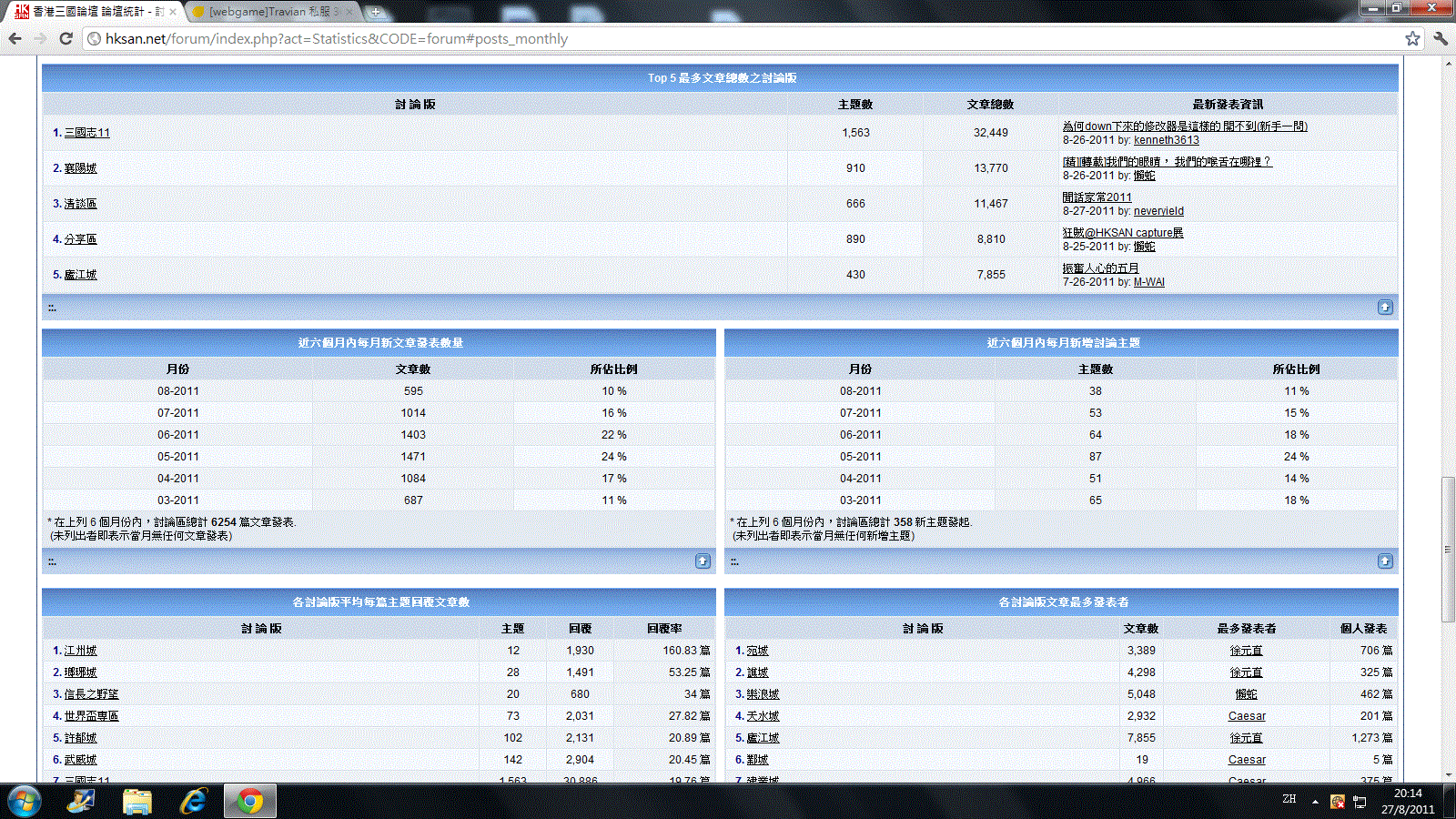Click the back-to-top icon under monthly posts table
Viewport: 1456px width, 819px height.
point(703,561)
